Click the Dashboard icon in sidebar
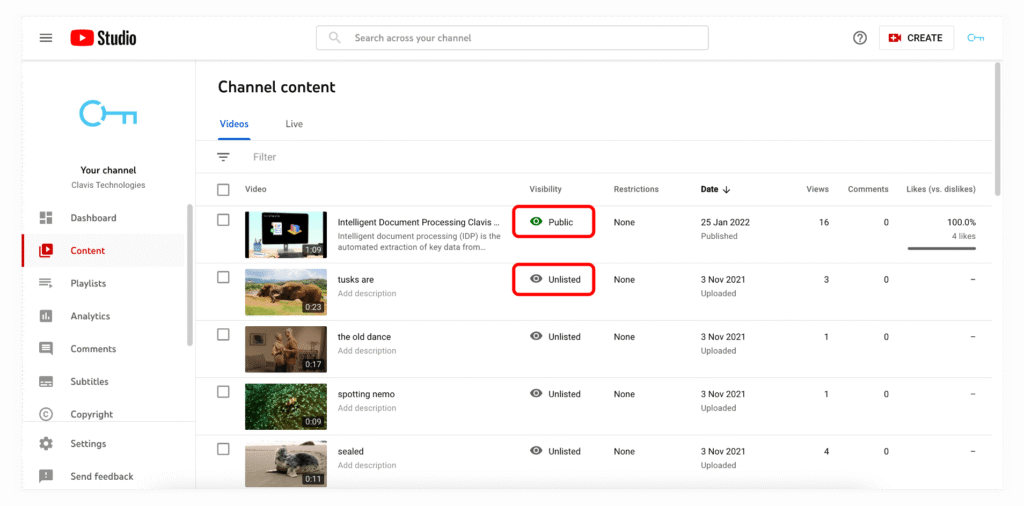The width and height of the screenshot is (1024, 506). (x=46, y=218)
